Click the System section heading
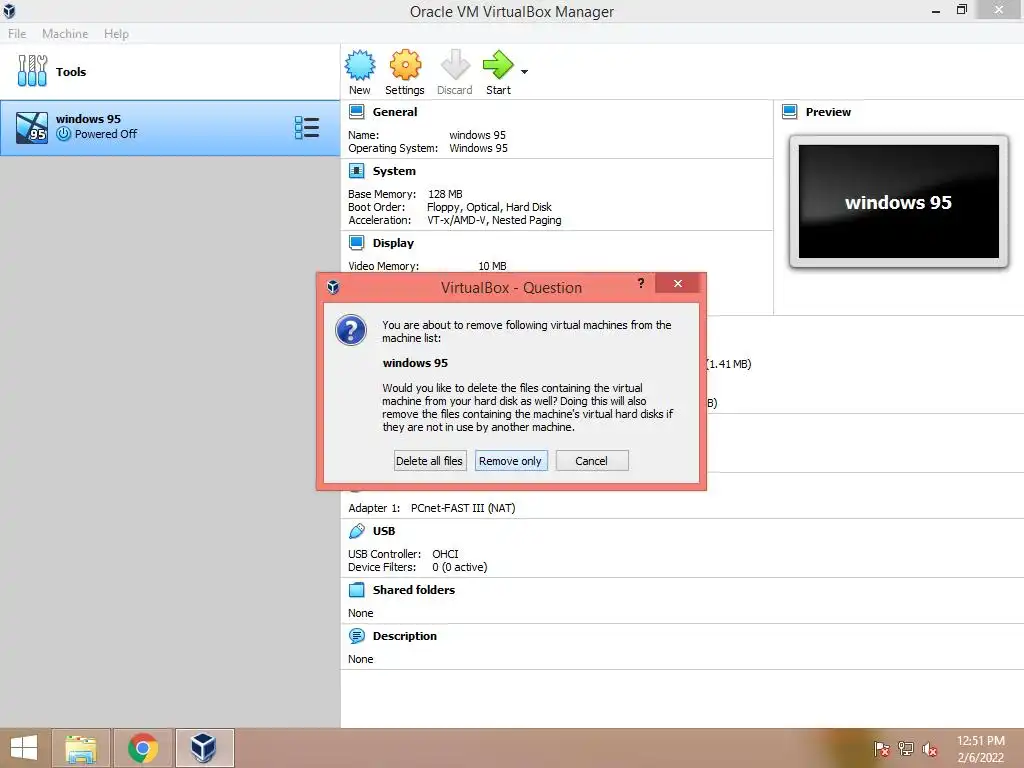Viewport: 1024px width, 768px height. pyautogui.click(x=394, y=171)
